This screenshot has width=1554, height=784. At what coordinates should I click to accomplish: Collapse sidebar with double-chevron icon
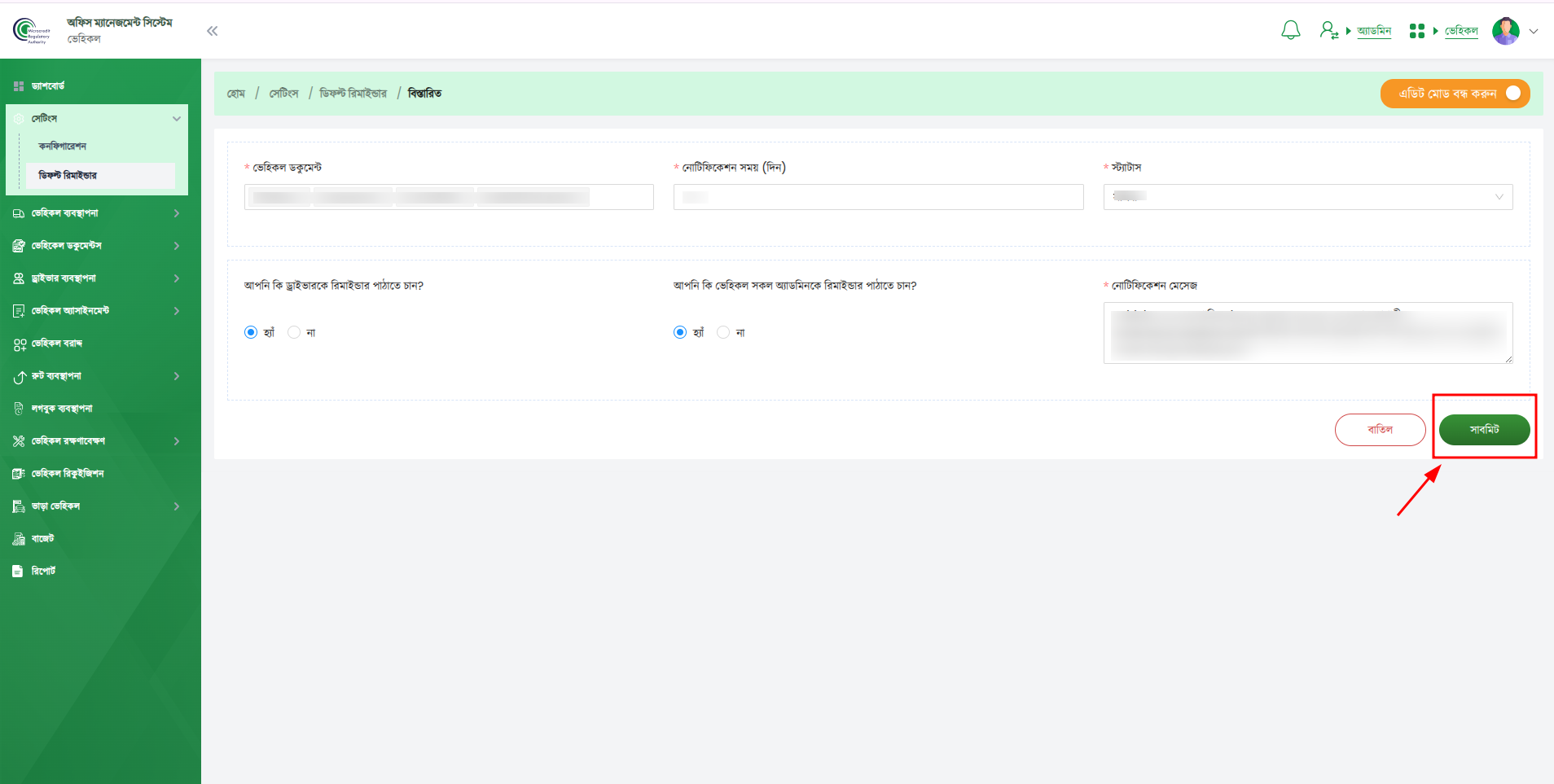[213, 31]
